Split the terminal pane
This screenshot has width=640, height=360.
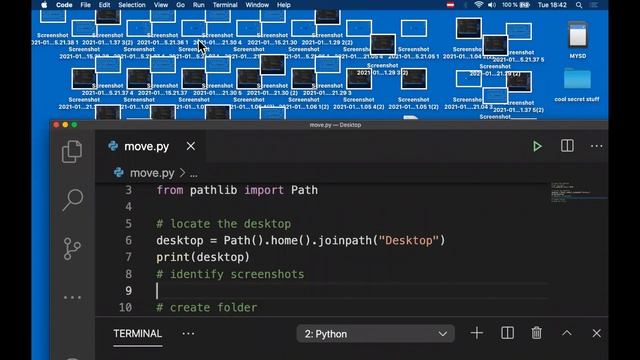click(x=507, y=333)
